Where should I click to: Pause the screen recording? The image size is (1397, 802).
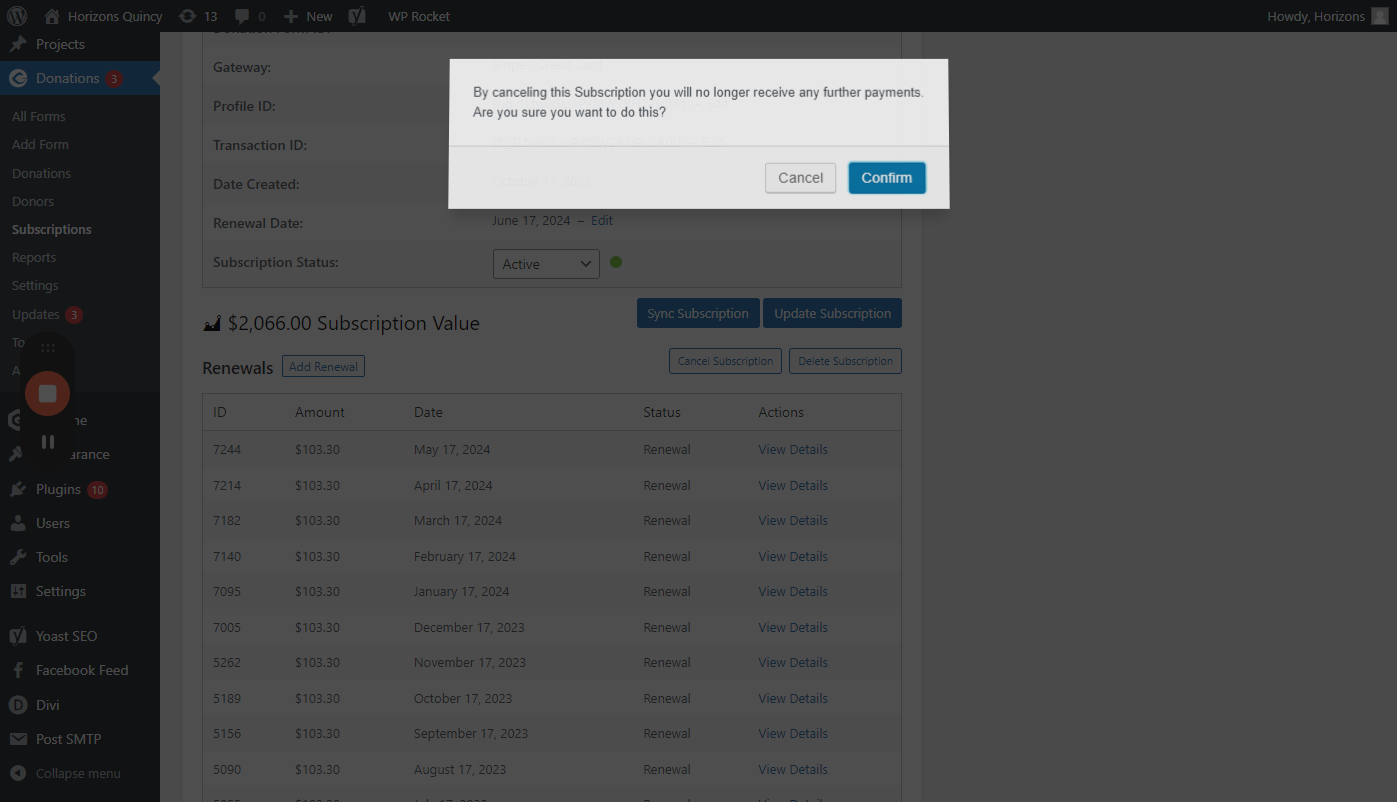pos(47,441)
